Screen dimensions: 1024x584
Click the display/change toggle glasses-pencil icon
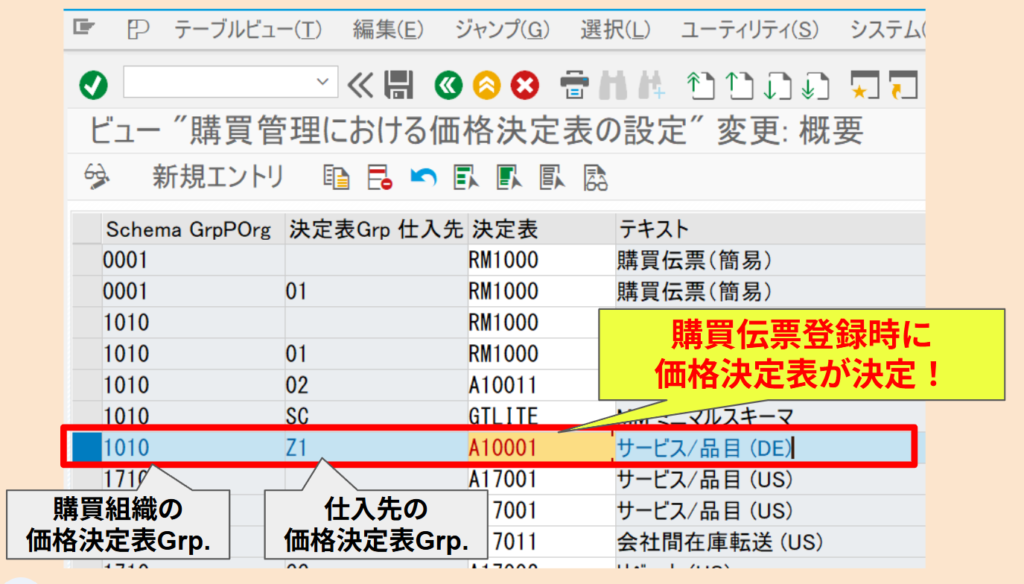pyautogui.click(x=97, y=177)
